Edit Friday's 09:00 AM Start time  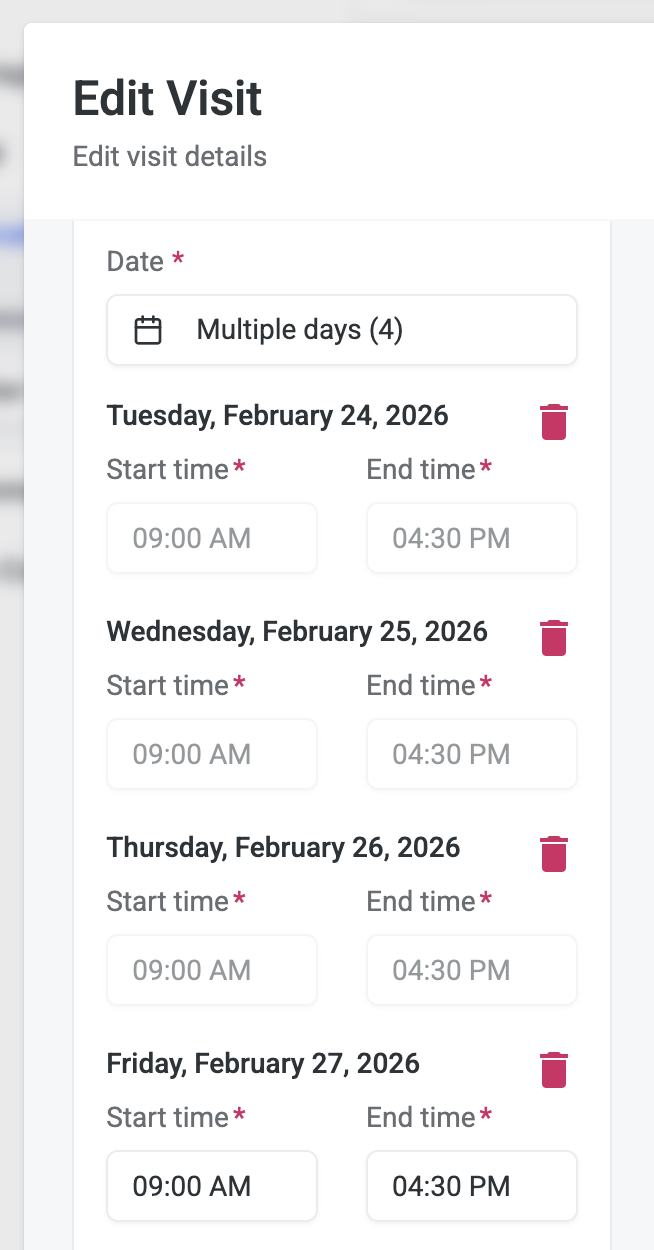(x=212, y=1186)
